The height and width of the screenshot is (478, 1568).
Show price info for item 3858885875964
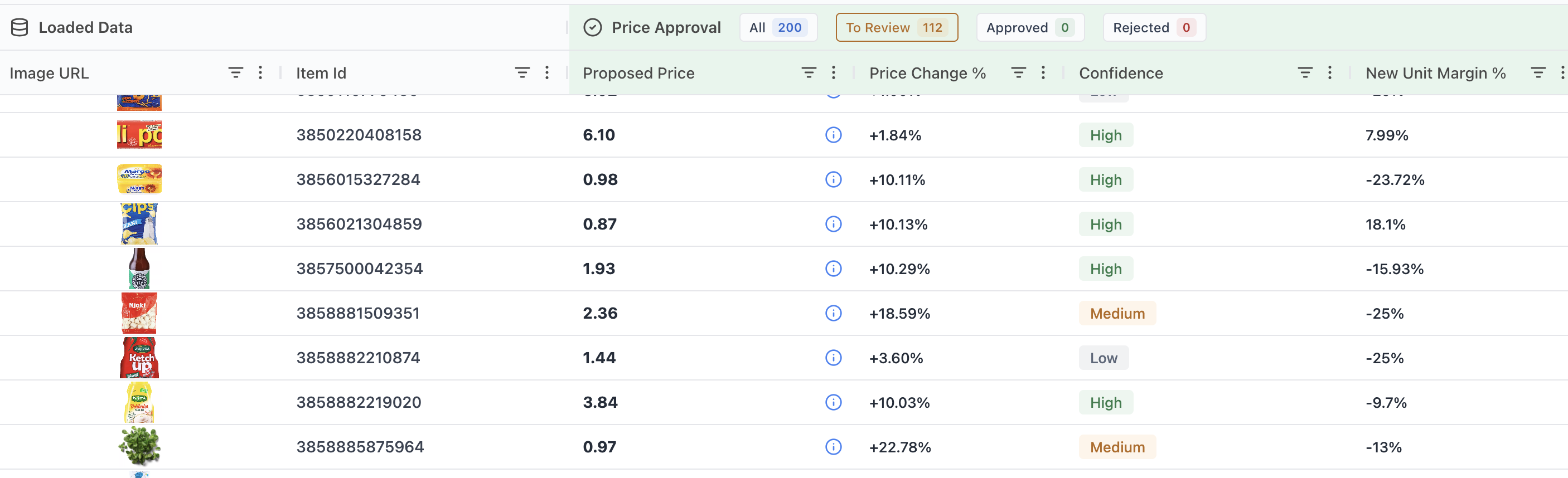[833, 447]
